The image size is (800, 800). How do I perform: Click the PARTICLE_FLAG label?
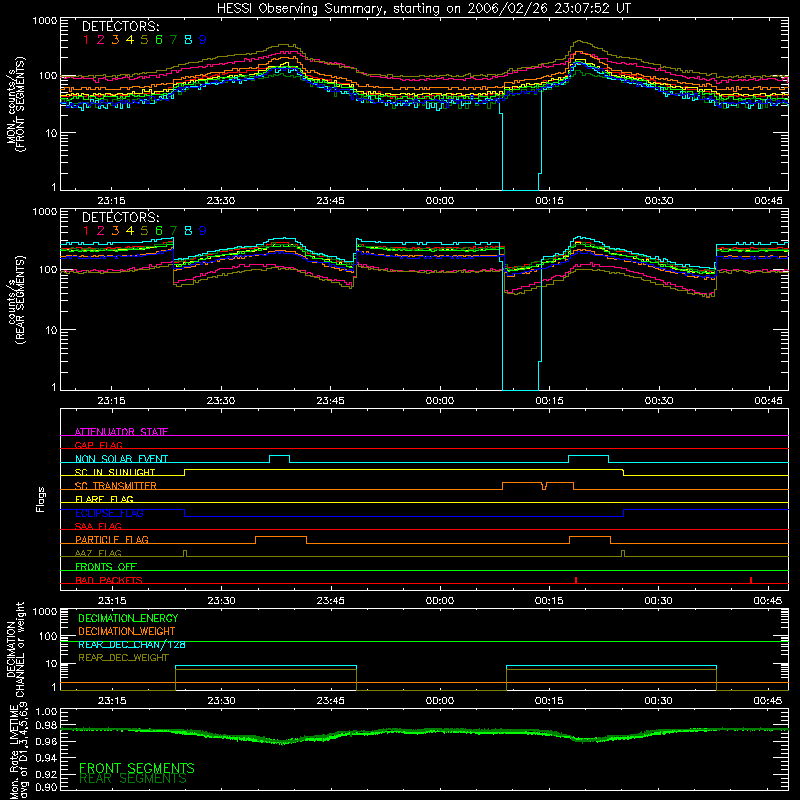pyautogui.click(x=112, y=539)
